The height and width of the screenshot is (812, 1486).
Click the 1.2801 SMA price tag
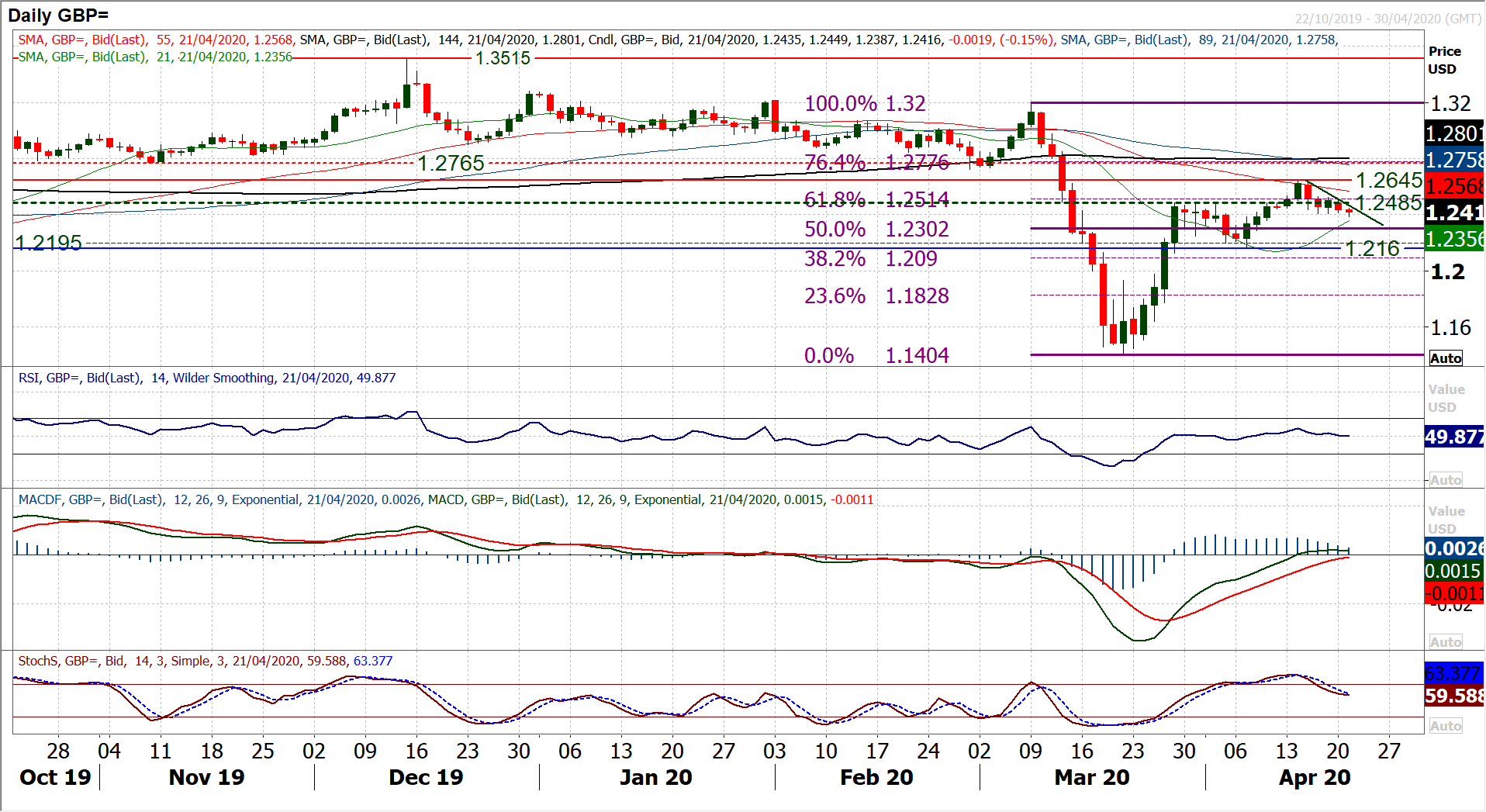[x=1454, y=133]
